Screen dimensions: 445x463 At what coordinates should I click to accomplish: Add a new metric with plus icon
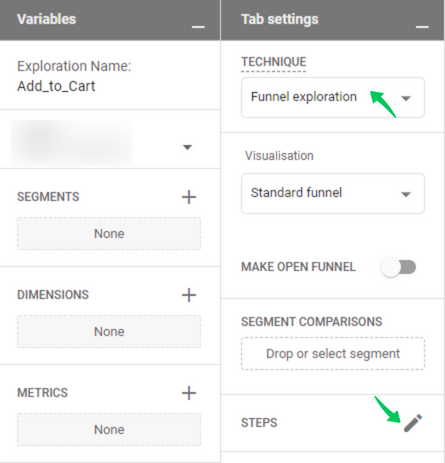click(x=189, y=393)
